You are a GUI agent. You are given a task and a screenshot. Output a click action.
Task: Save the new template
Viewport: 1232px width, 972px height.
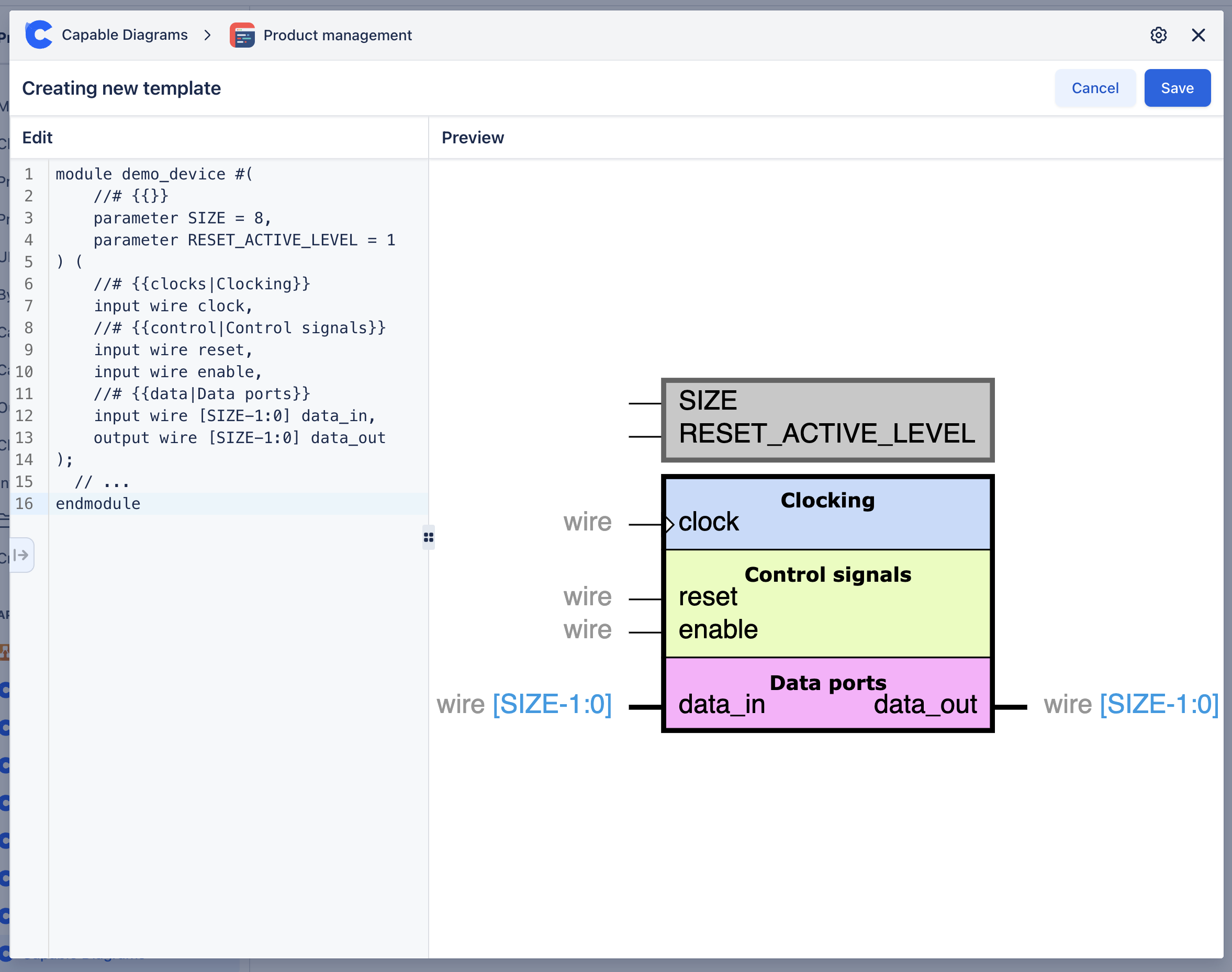point(1177,88)
